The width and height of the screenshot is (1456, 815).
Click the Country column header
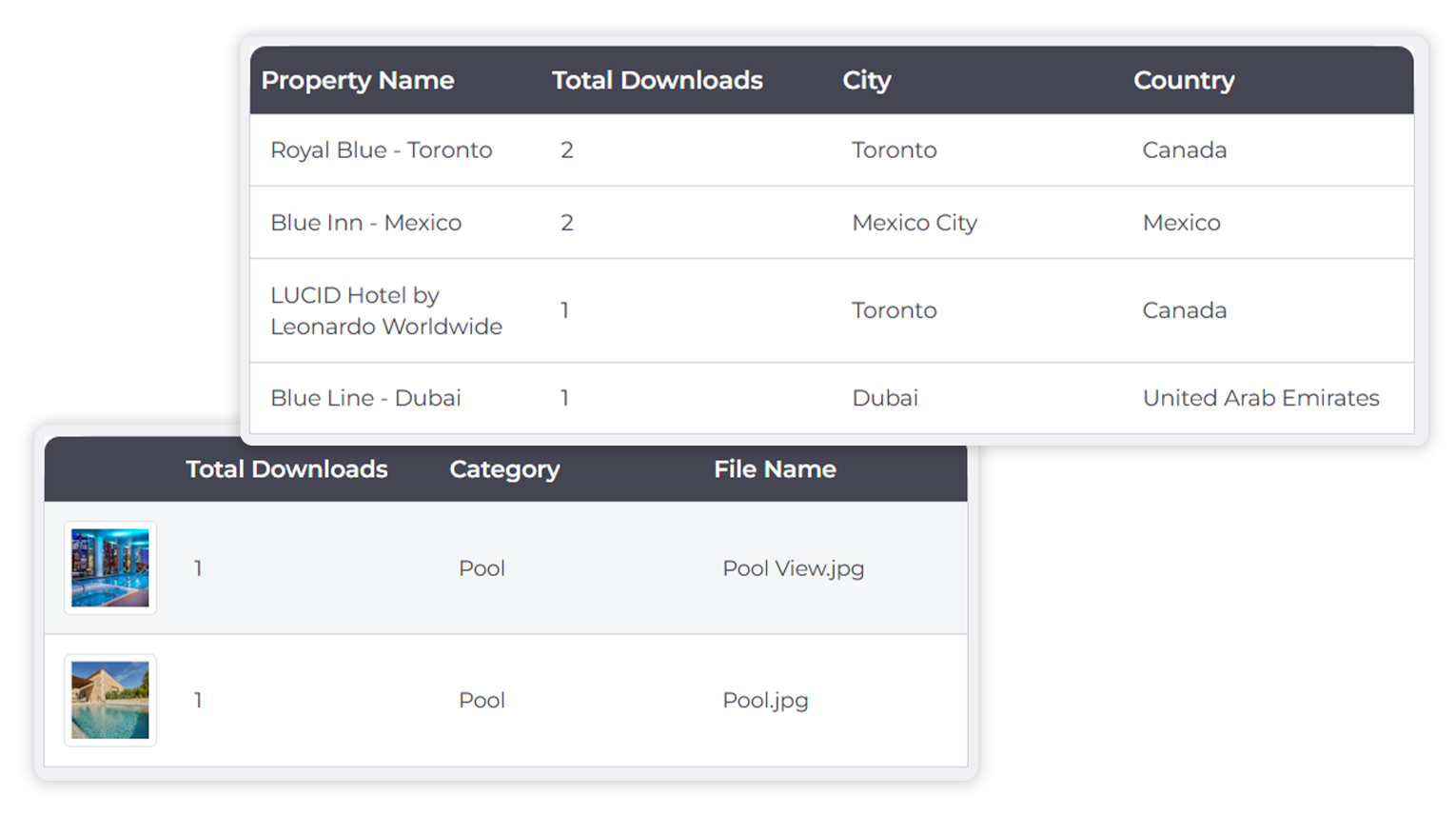pyautogui.click(x=1183, y=81)
